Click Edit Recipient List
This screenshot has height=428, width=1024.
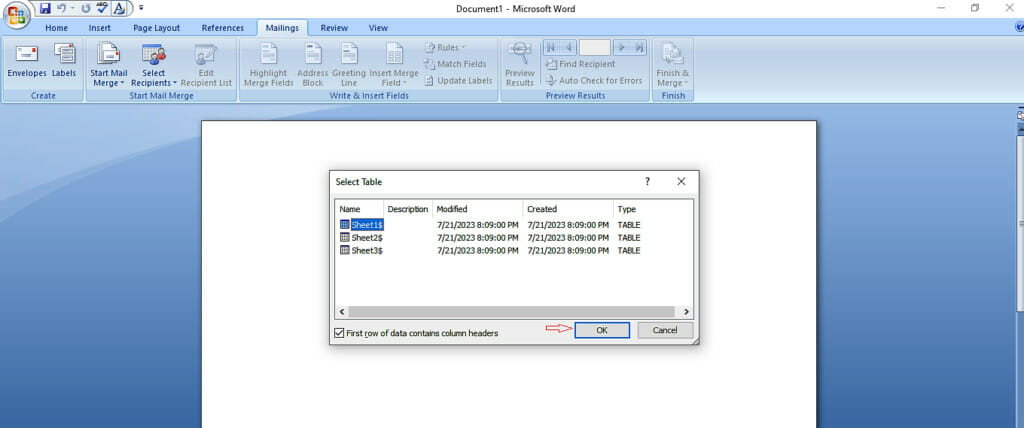pyautogui.click(x=206, y=64)
